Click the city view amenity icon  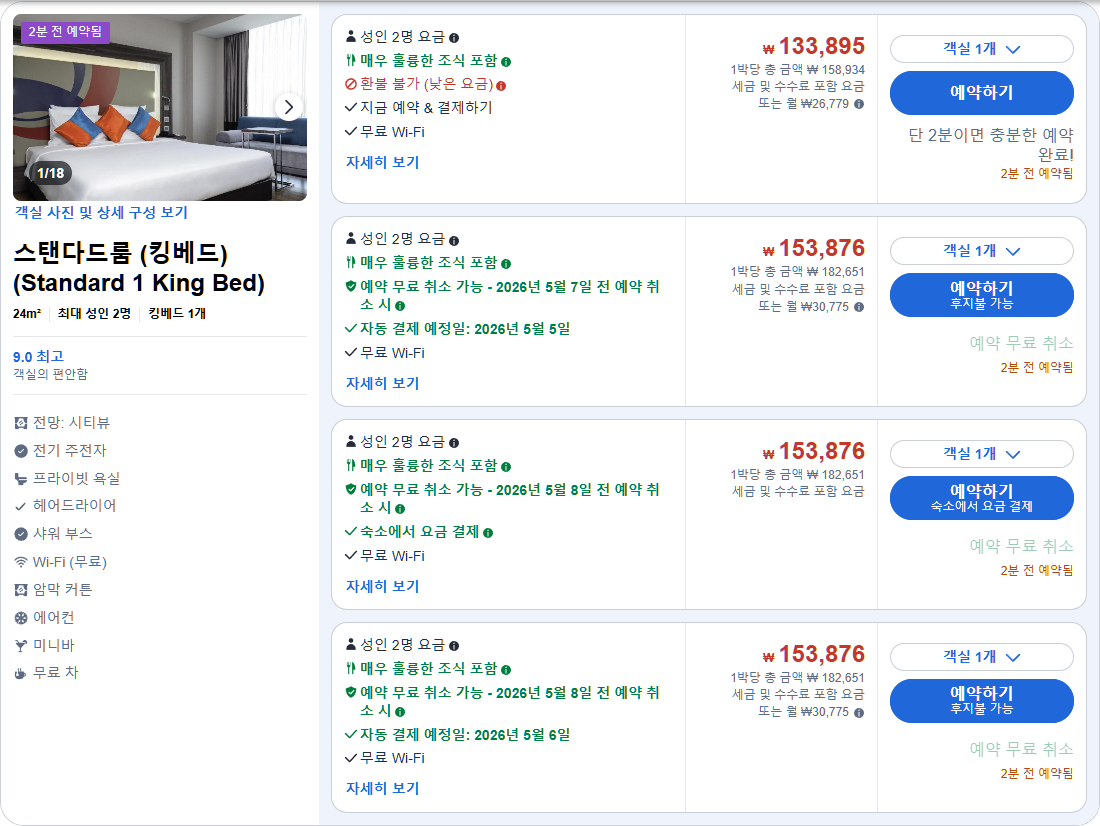pos(22,423)
